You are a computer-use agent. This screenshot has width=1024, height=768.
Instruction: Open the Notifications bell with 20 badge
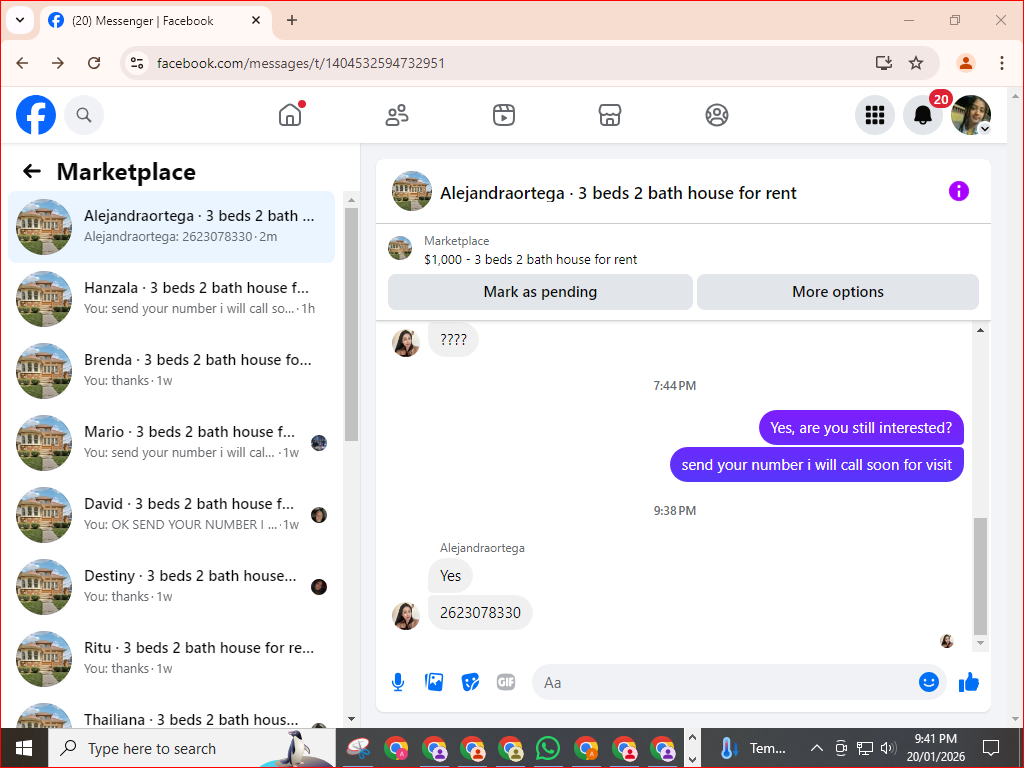923,115
